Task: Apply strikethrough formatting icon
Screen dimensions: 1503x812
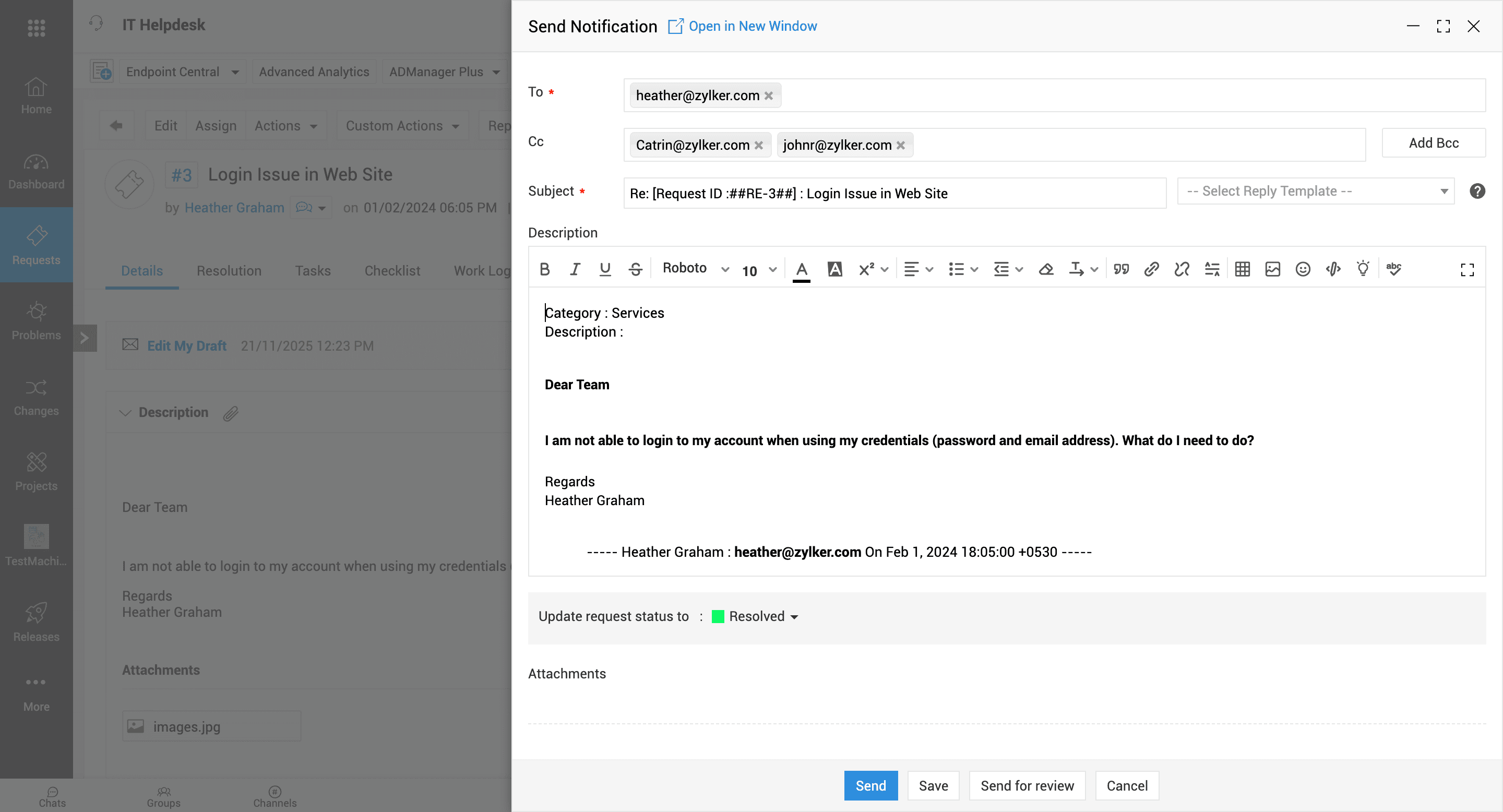Action: 636,269
